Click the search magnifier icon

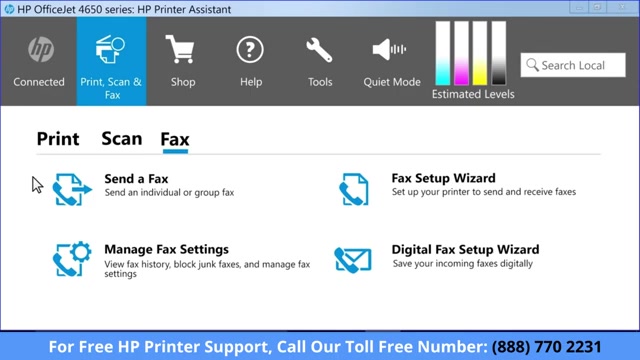tap(532, 64)
